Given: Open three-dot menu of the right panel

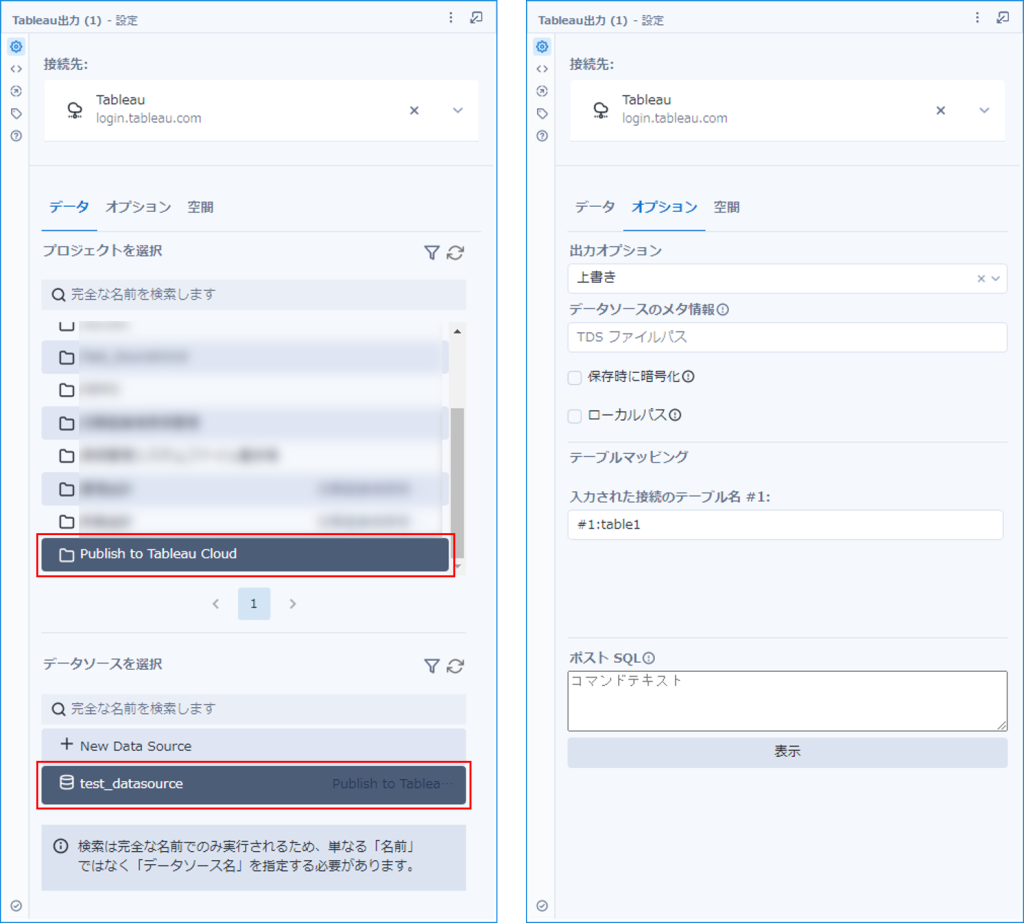Looking at the screenshot, I should pos(977,18).
